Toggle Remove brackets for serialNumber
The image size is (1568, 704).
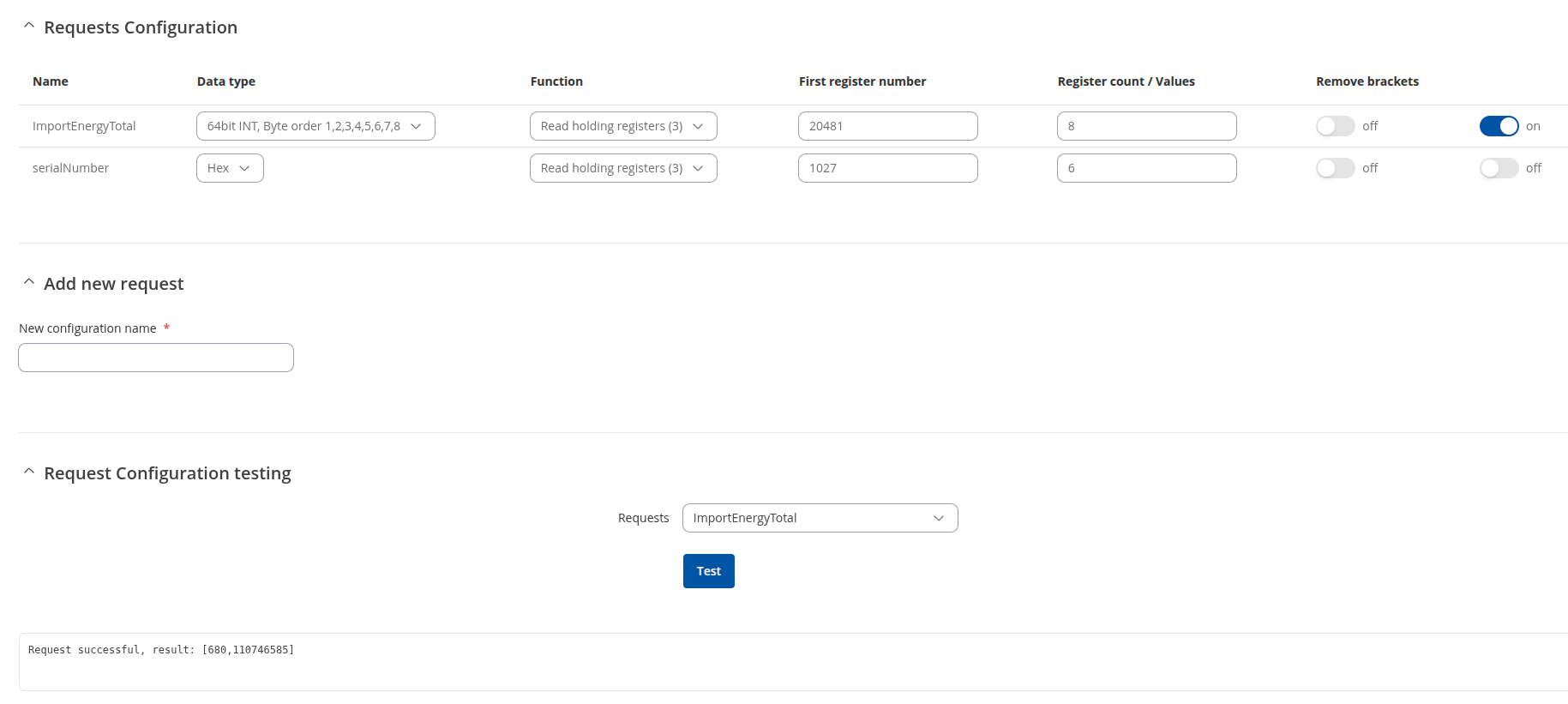[x=1336, y=168]
